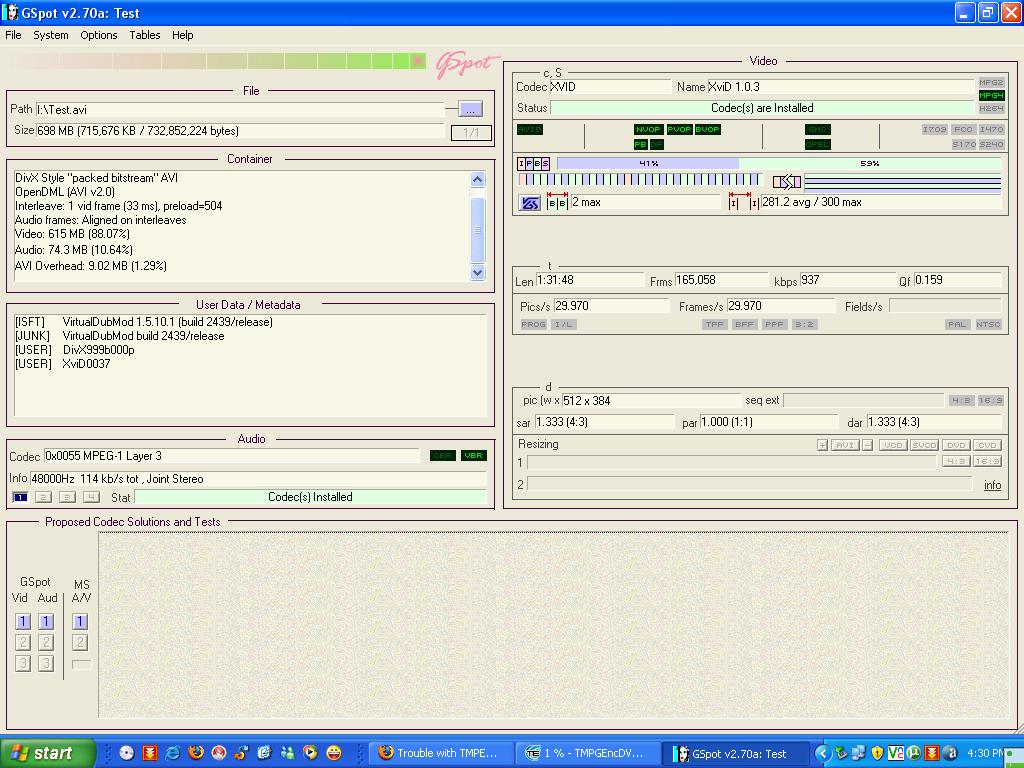Click the frame sequence arrow icon
The height and width of the screenshot is (768, 1024).
click(x=786, y=181)
